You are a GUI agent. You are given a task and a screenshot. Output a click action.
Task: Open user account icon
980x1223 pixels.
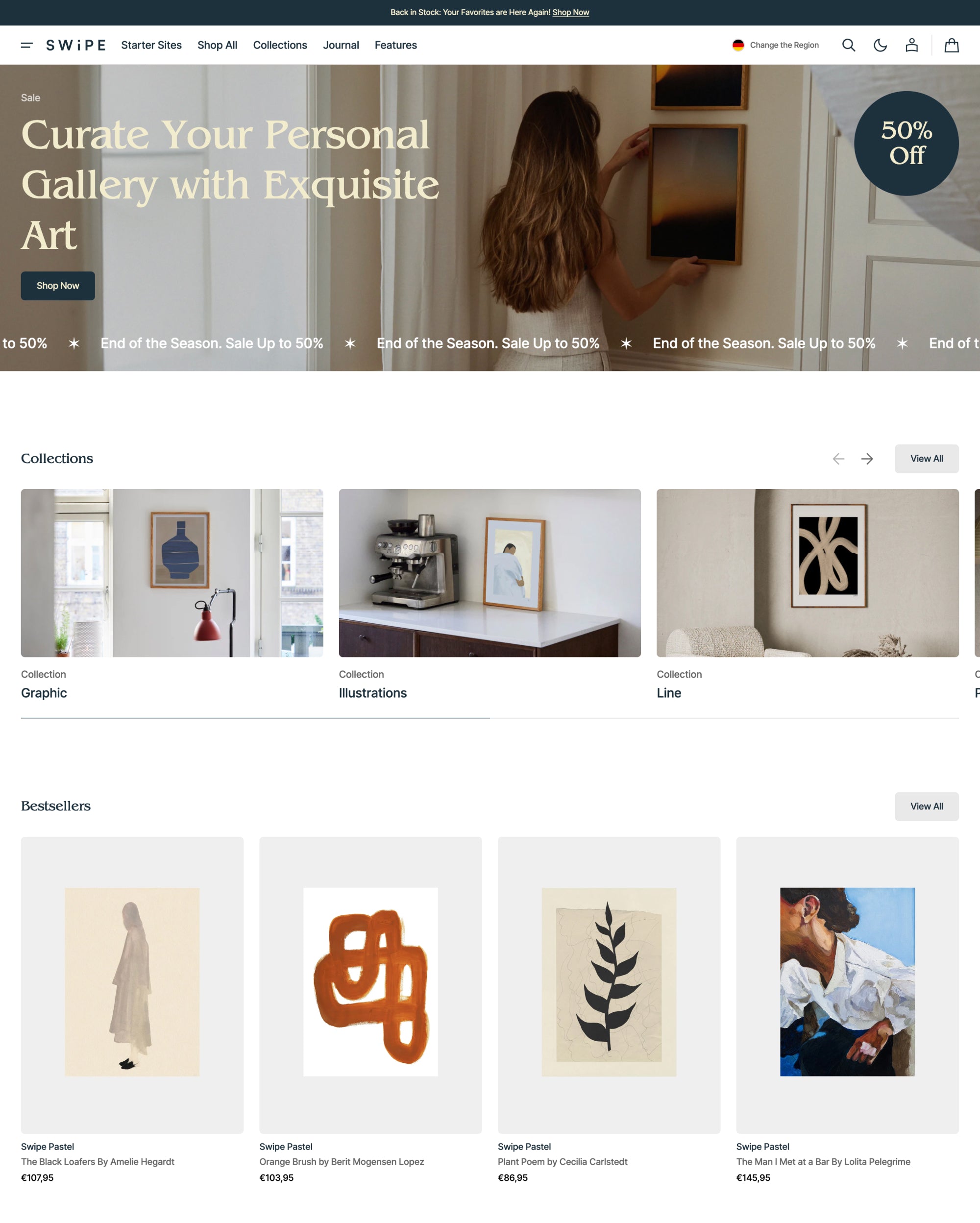point(912,45)
